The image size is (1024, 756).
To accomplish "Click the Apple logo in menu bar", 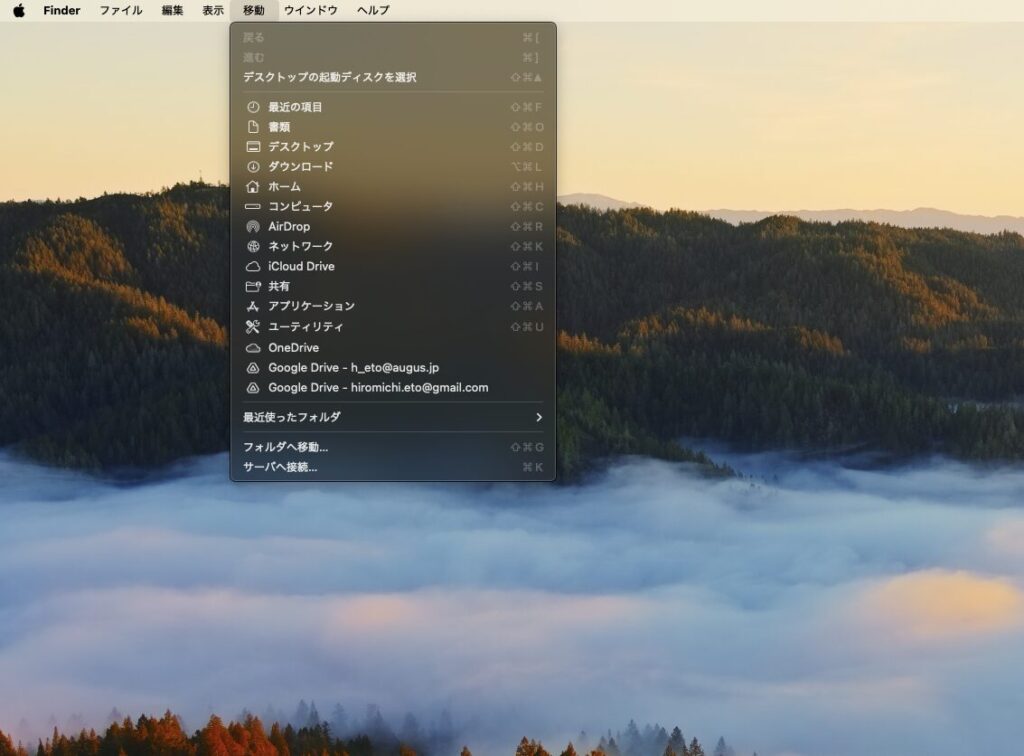I will pyautogui.click(x=19, y=11).
